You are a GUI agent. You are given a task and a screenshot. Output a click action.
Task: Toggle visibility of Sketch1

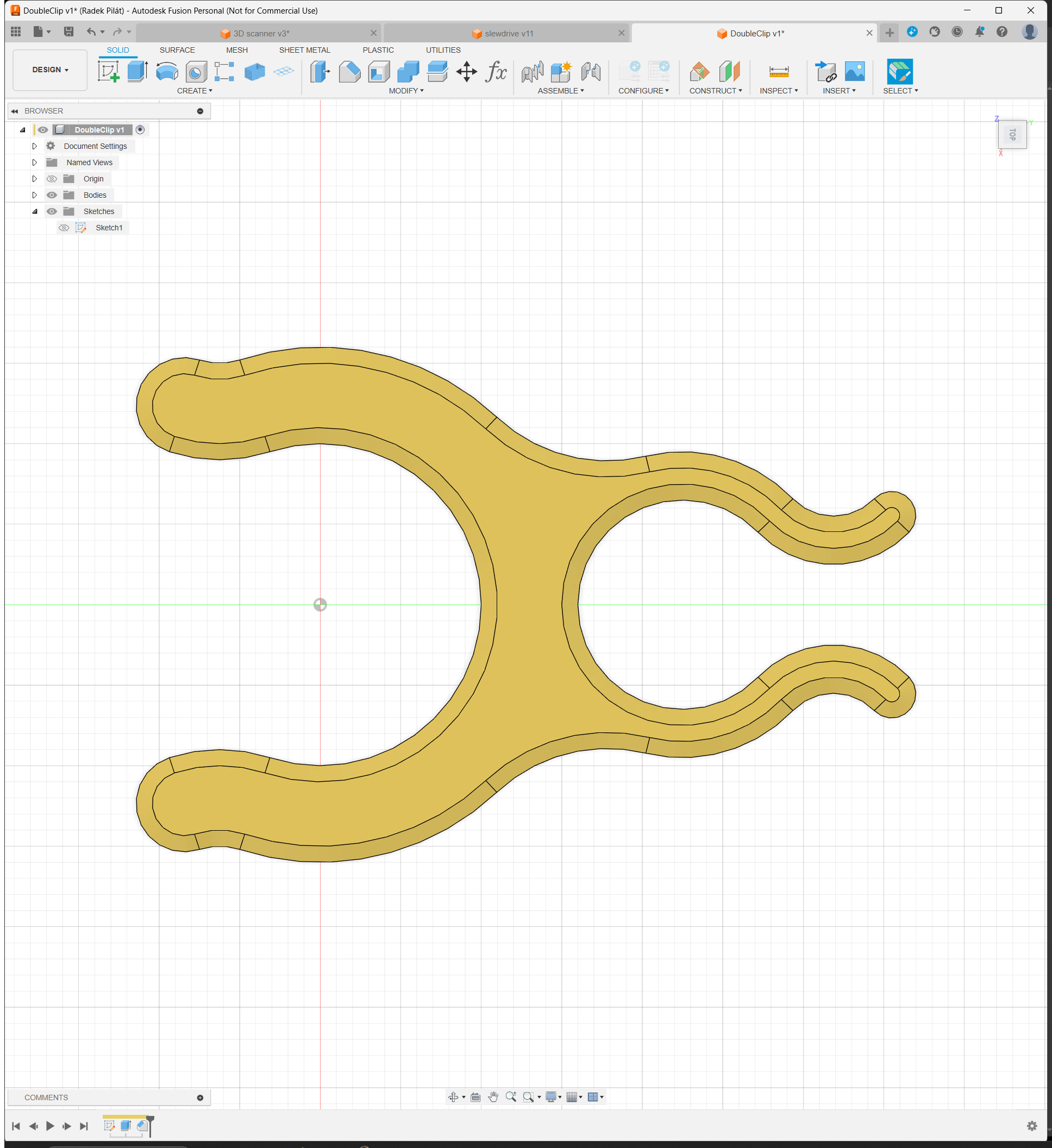(64, 228)
